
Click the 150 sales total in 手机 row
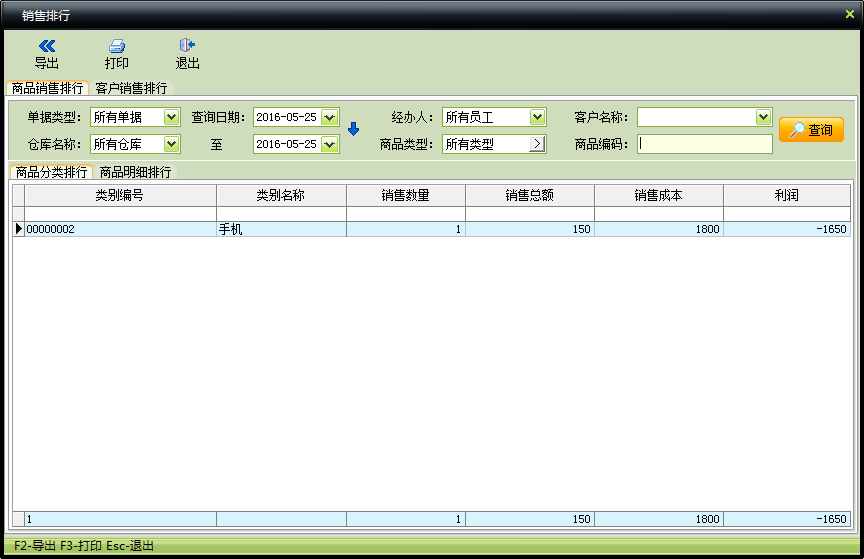click(530, 229)
